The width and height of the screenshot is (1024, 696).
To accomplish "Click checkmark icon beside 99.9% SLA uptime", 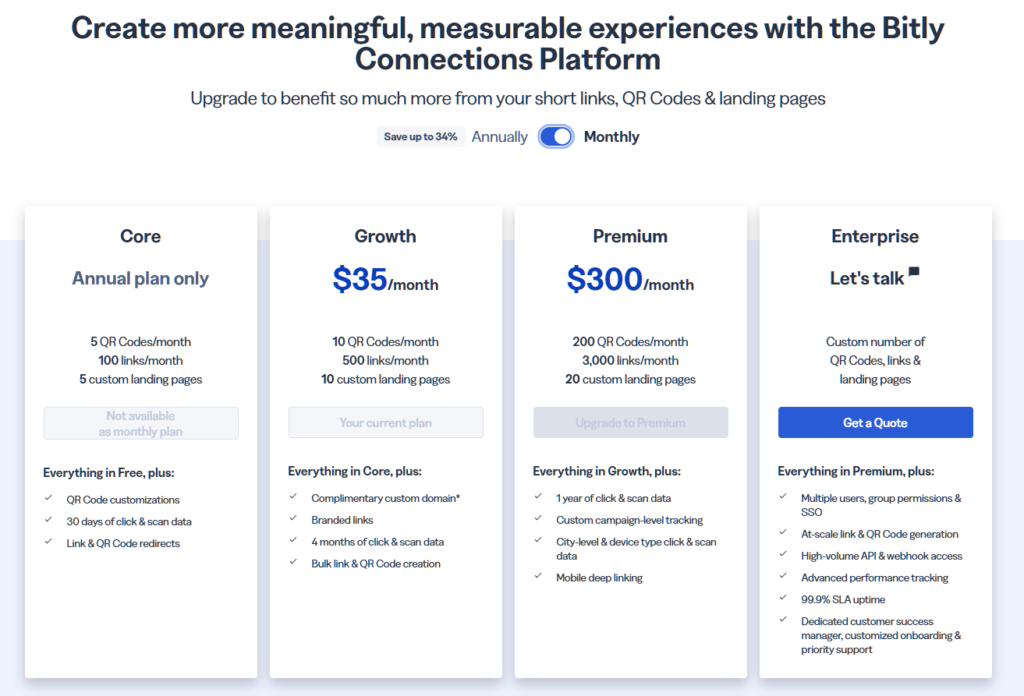I will [x=783, y=598].
